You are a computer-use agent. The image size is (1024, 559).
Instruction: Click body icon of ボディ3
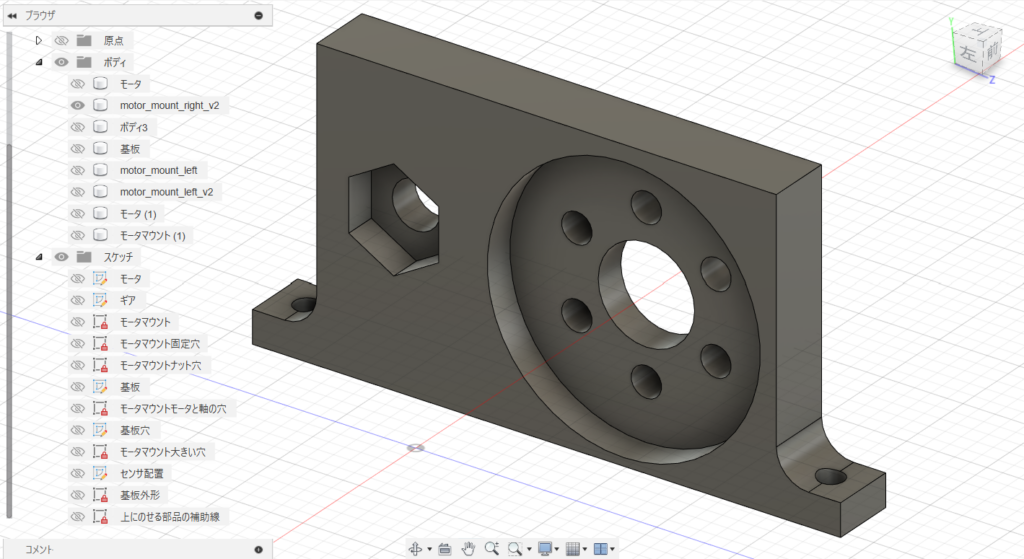click(100, 127)
